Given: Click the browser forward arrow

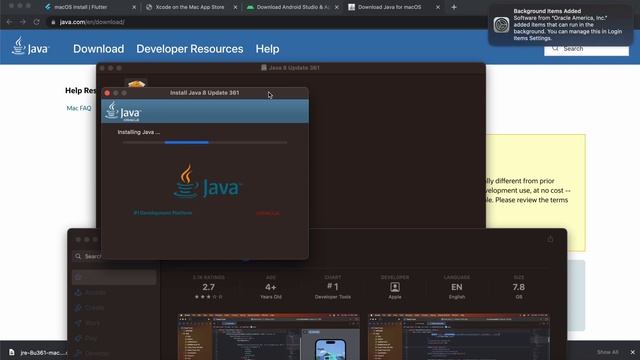Looking at the screenshot, I should coord(22,22).
